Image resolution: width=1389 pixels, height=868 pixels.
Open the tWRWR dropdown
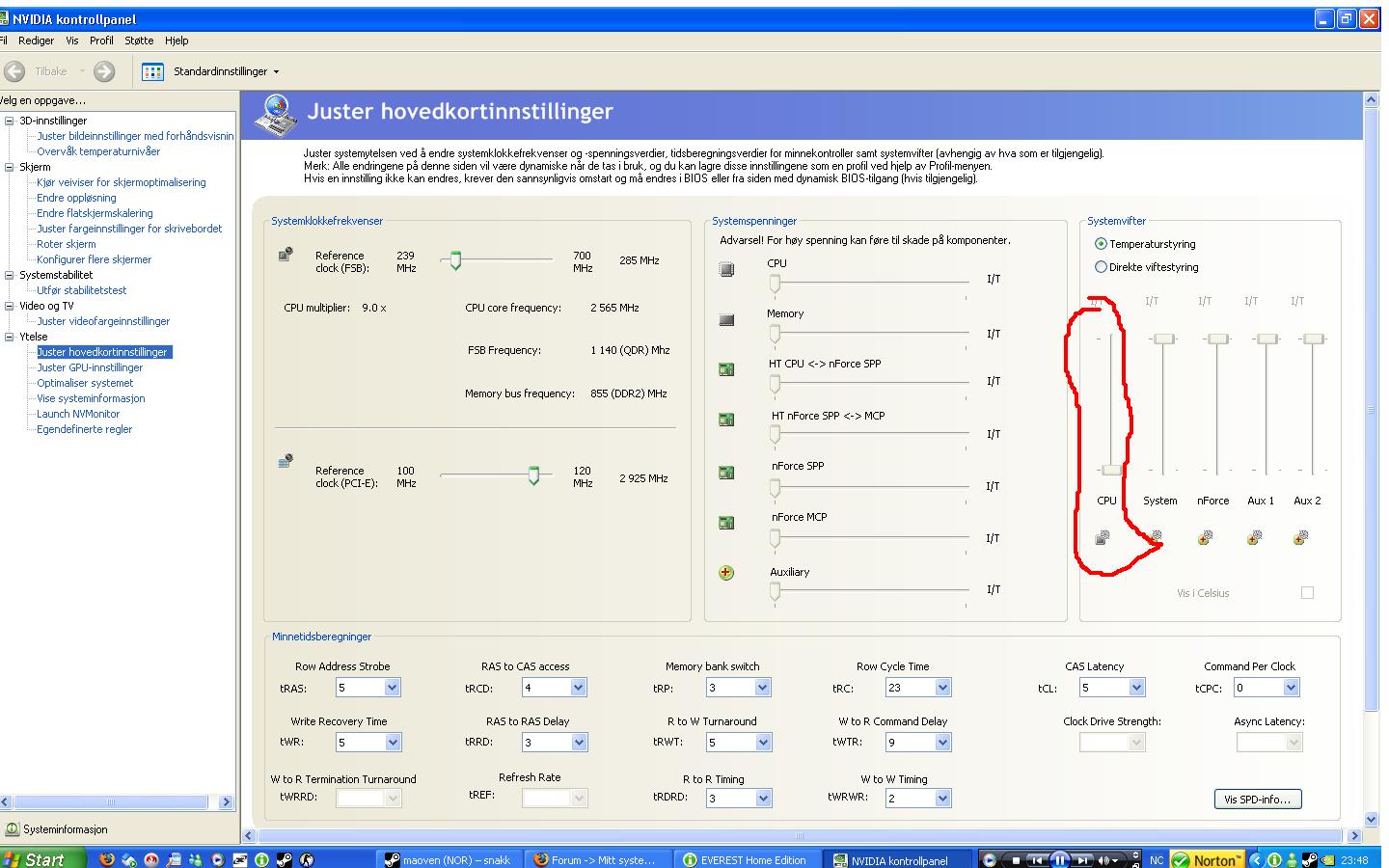tap(943, 799)
